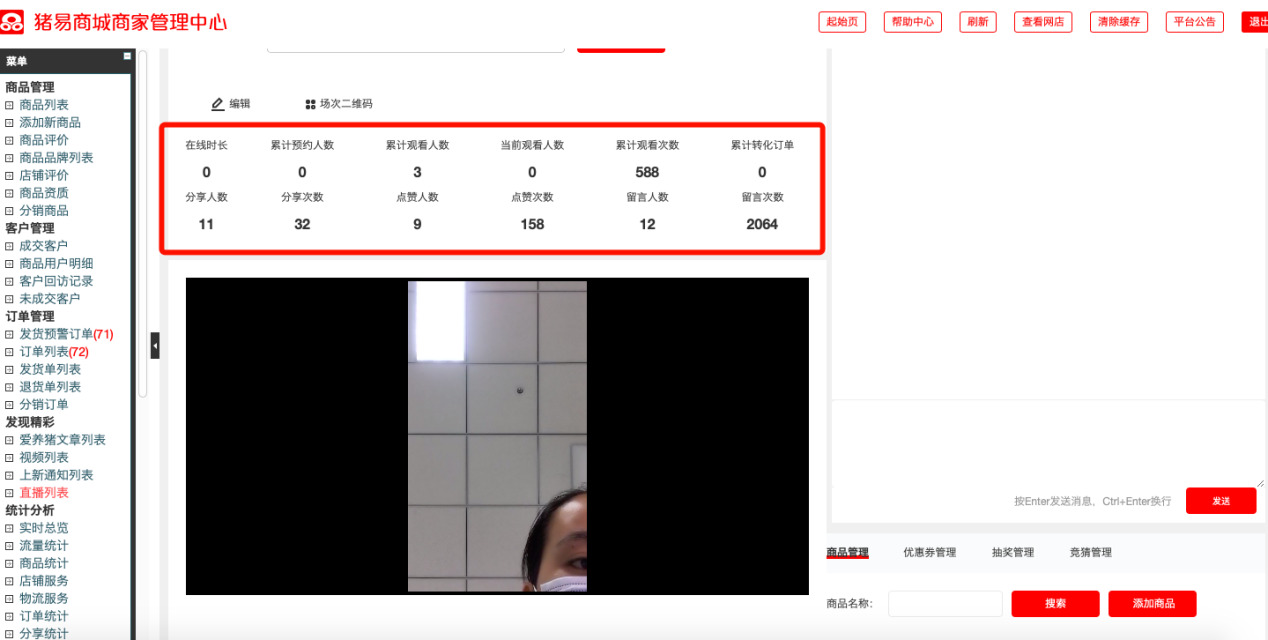The height and width of the screenshot is (640, 1268).
Task: Open 商品品牌列表 menu entry
Action: (56, 158)
